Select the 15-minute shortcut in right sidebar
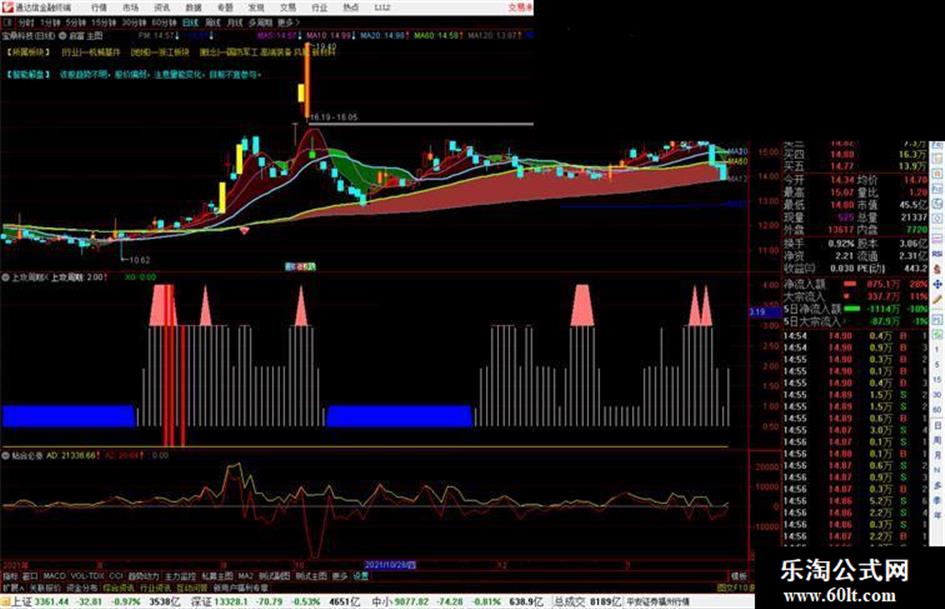This screenshot has height=609, width=945. (937, 380)
